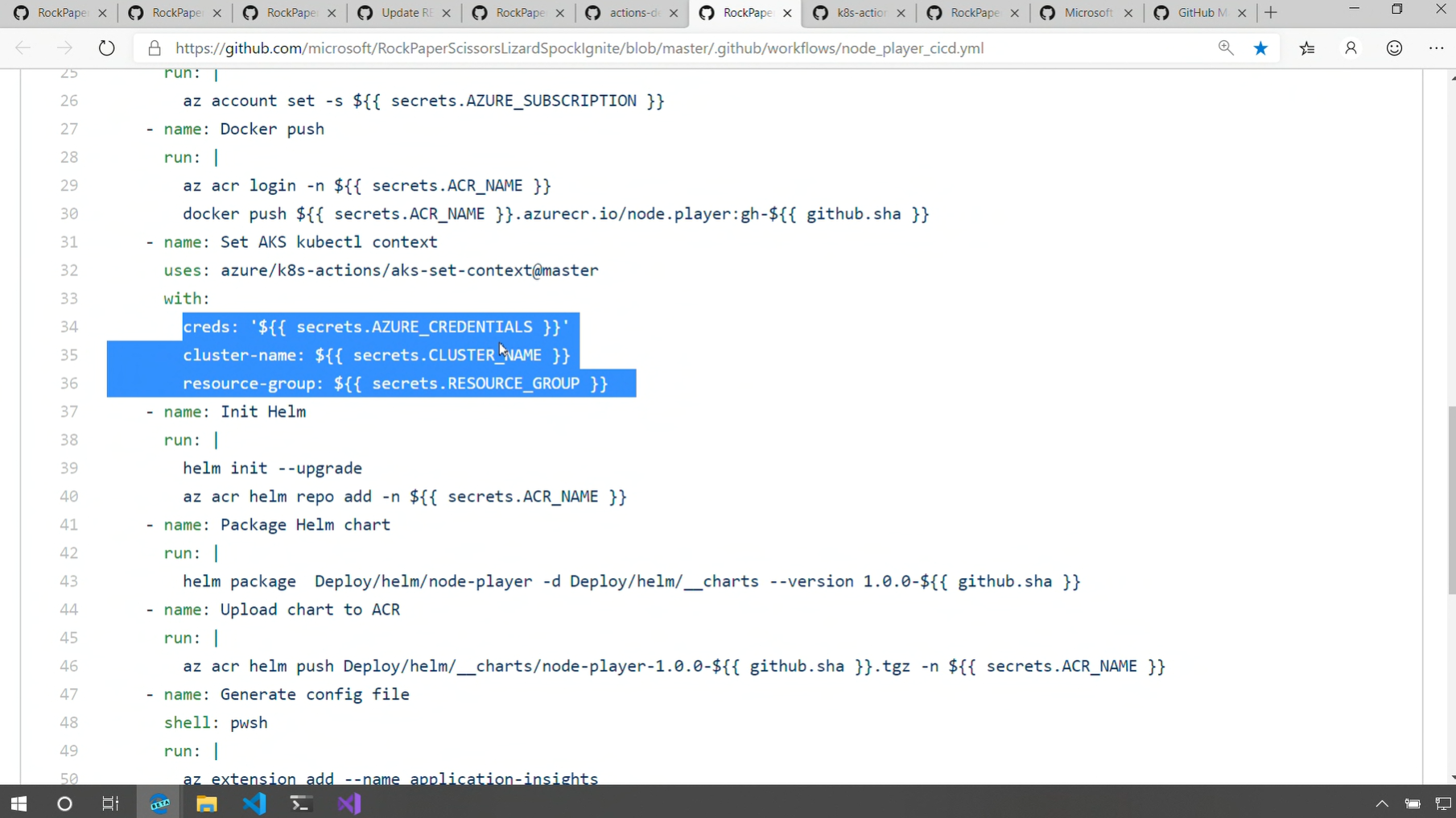The height and width of the screenshot is (818, 1456).
Task: Click the 'name: Init Helm' line
Action: pos(226,411)
